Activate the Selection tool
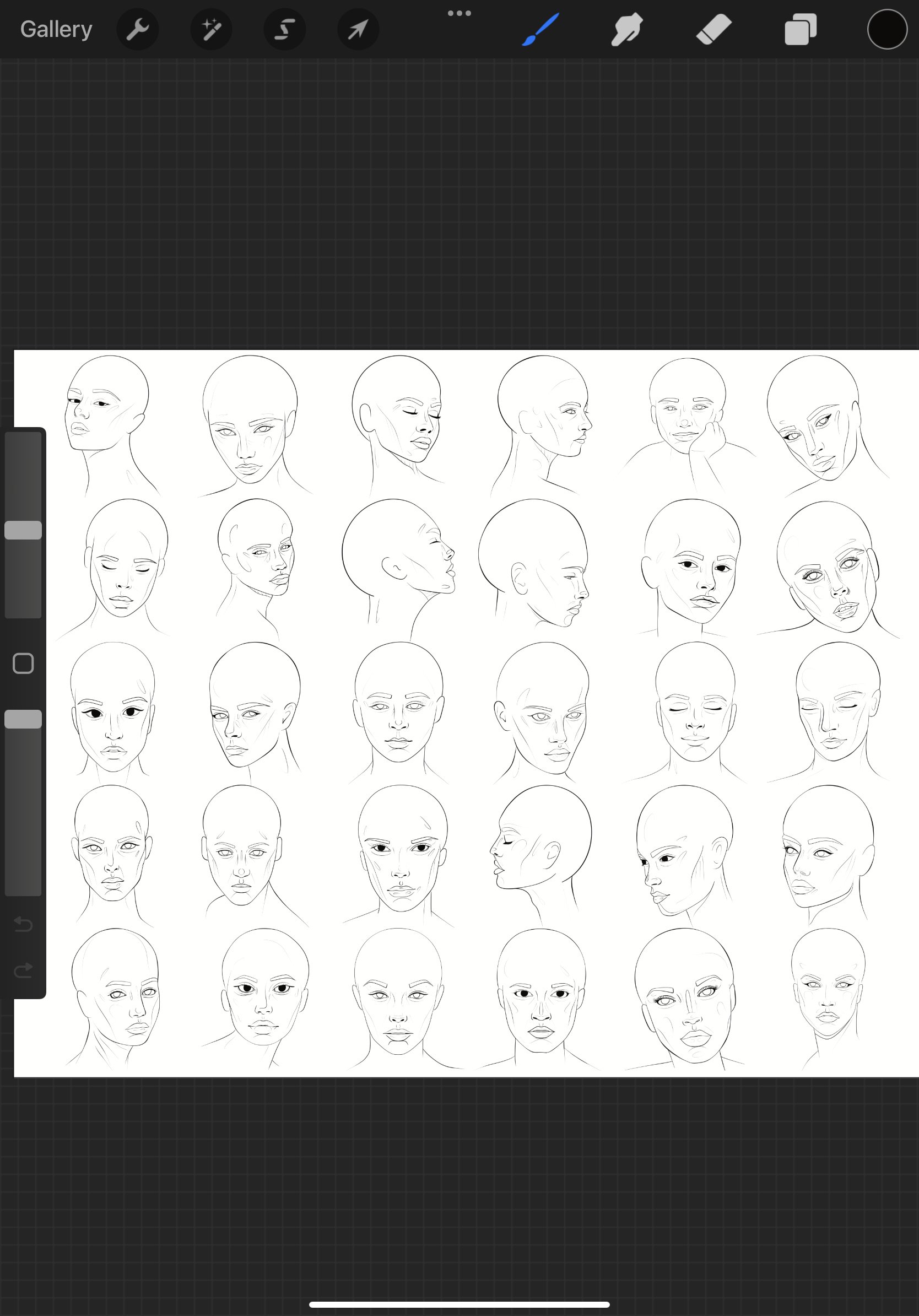The height and width of the screenshot is (1316, 919). (284, 29)
